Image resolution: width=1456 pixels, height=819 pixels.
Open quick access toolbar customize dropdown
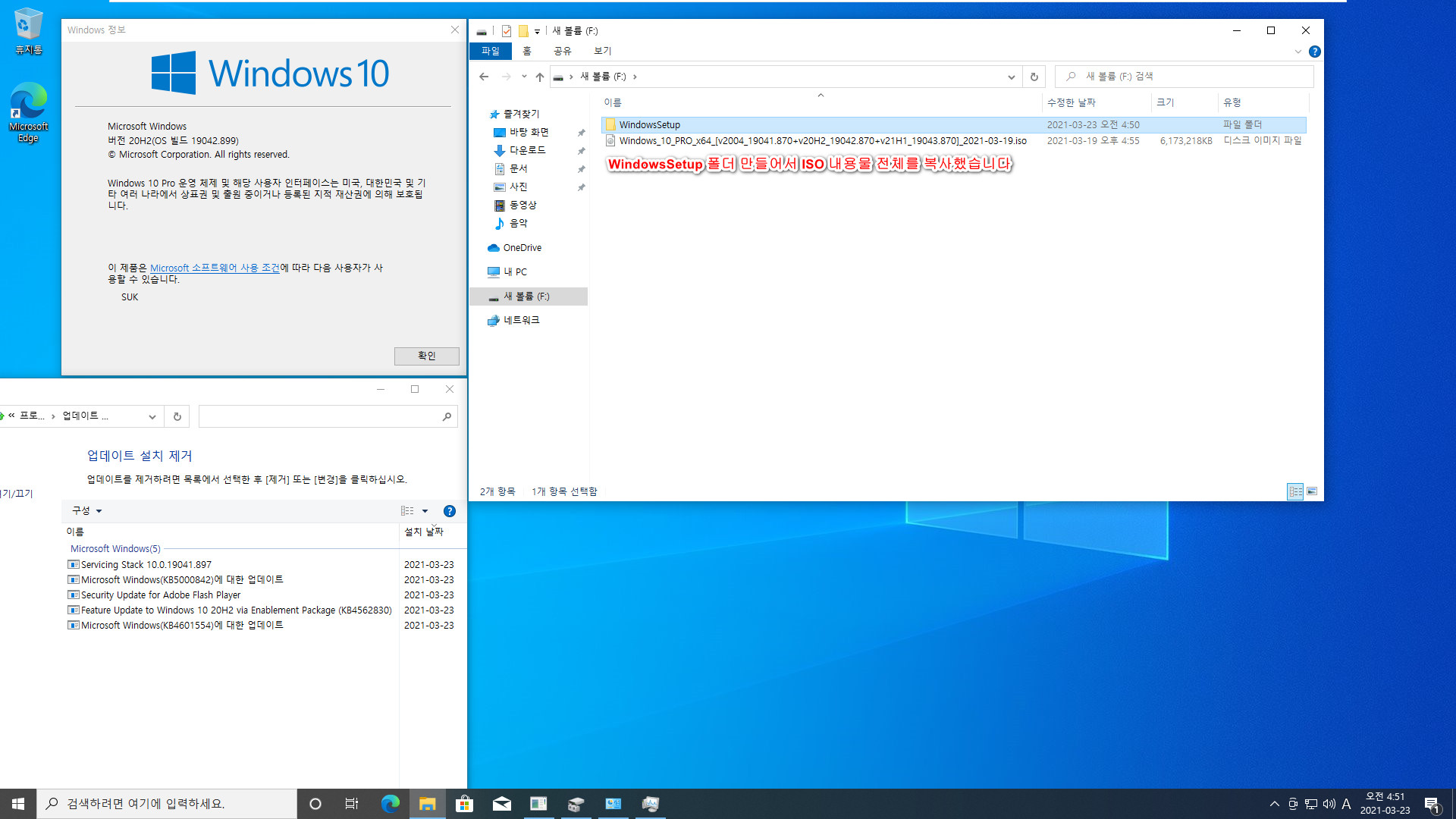coord(537,32)
